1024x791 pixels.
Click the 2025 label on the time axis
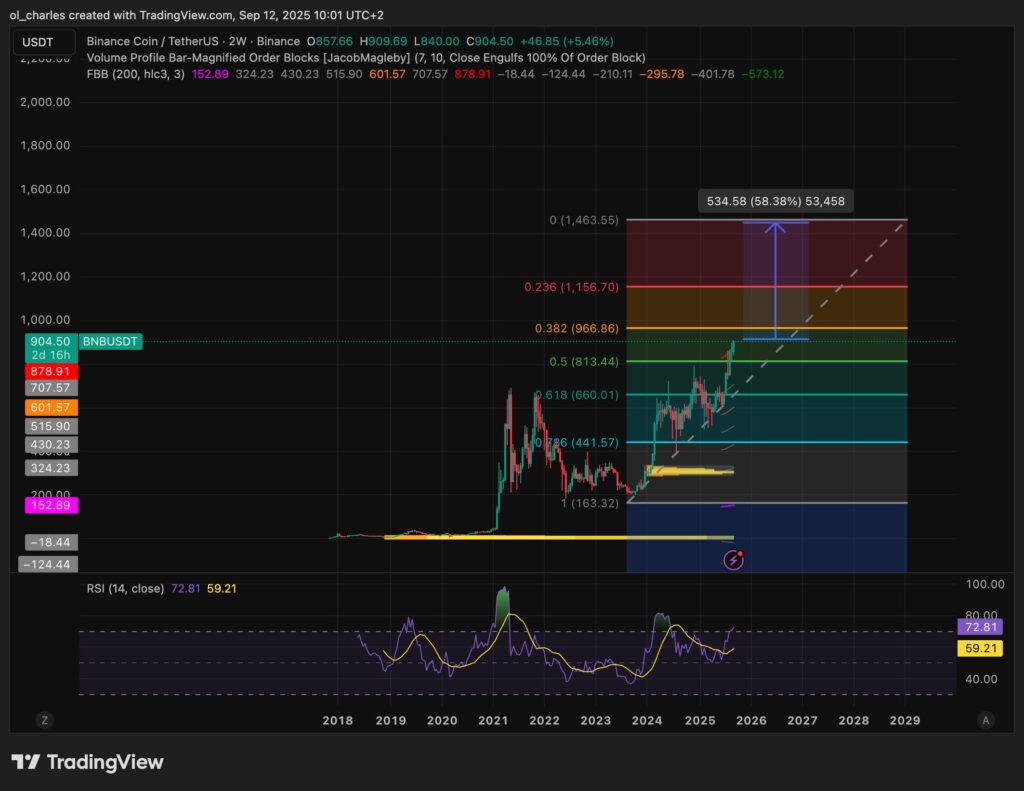[699, 719]
